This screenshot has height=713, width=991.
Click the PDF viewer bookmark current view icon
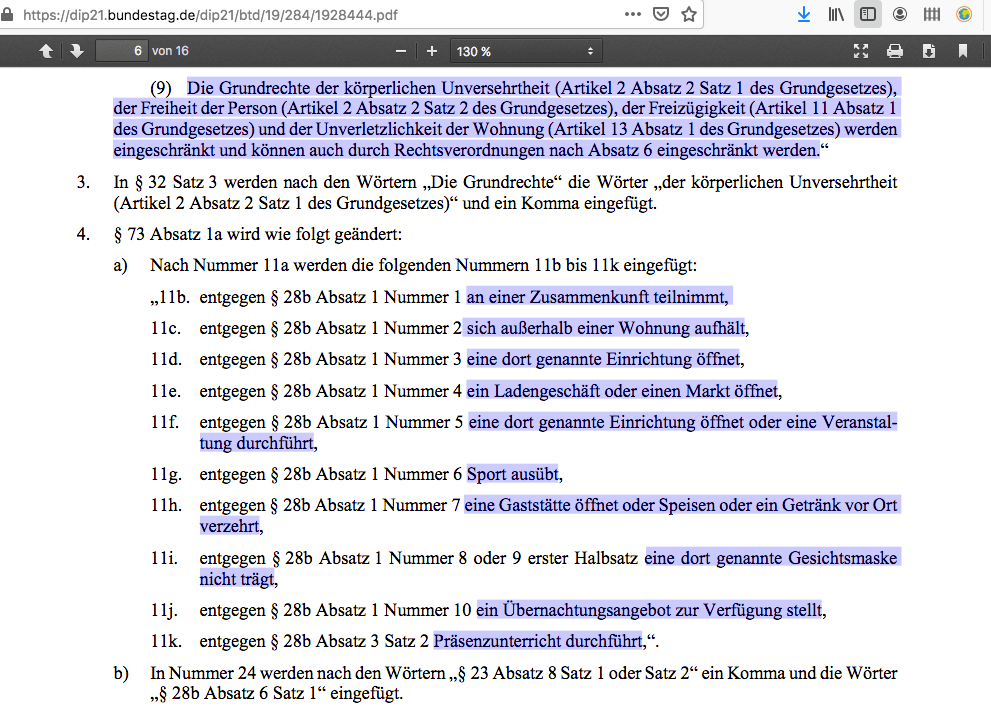click(963, 51)
